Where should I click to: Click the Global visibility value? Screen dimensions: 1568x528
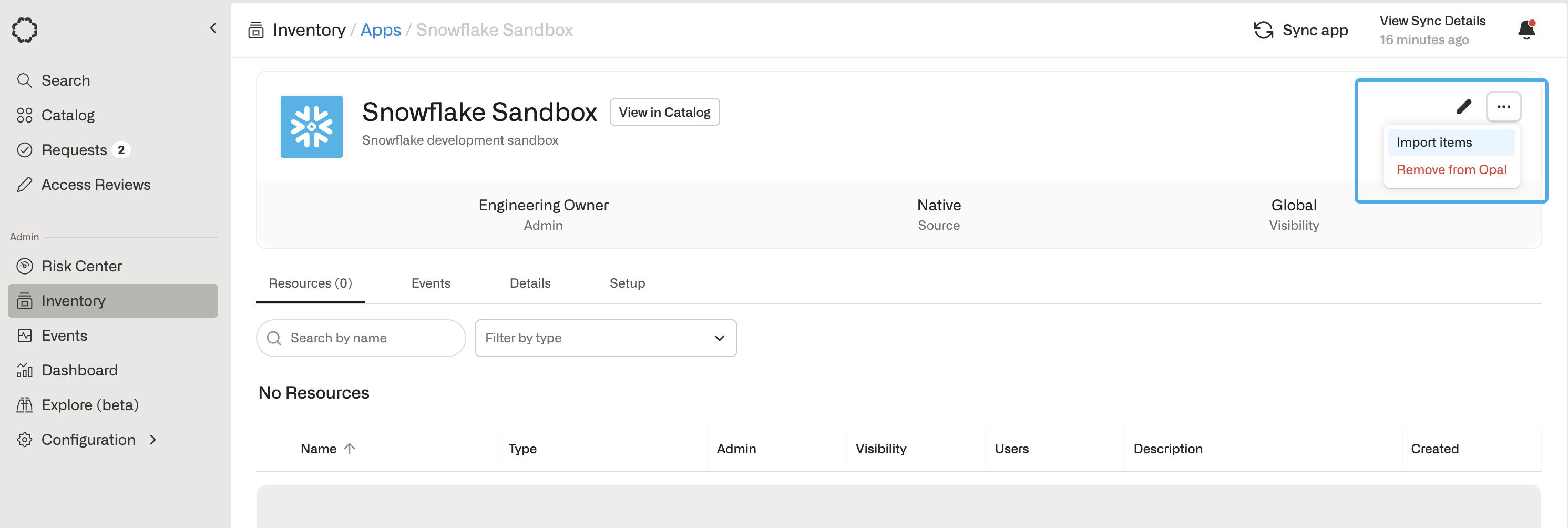(1294, 205)
